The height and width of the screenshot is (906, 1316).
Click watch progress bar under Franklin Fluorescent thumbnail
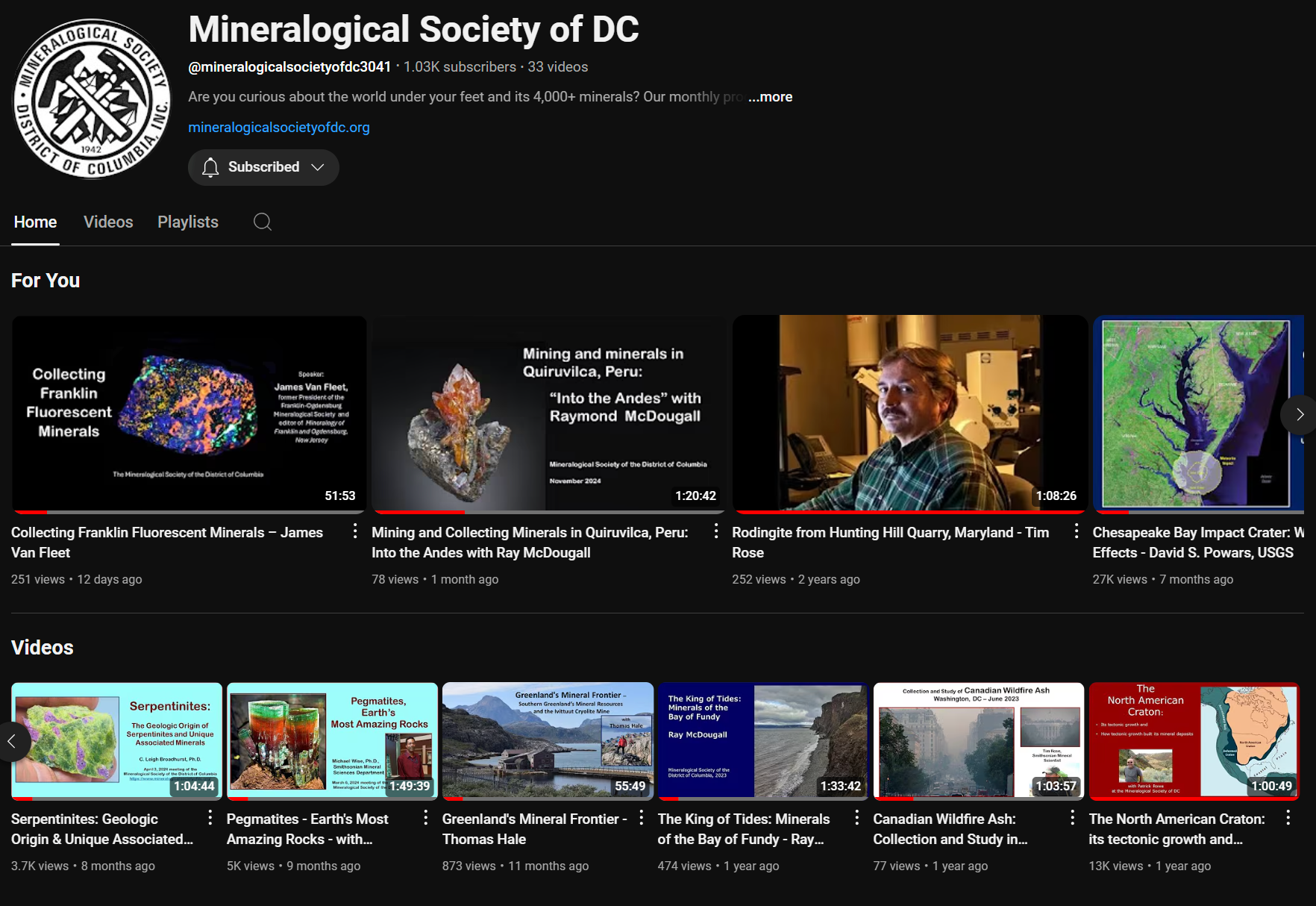coord(189,512)
